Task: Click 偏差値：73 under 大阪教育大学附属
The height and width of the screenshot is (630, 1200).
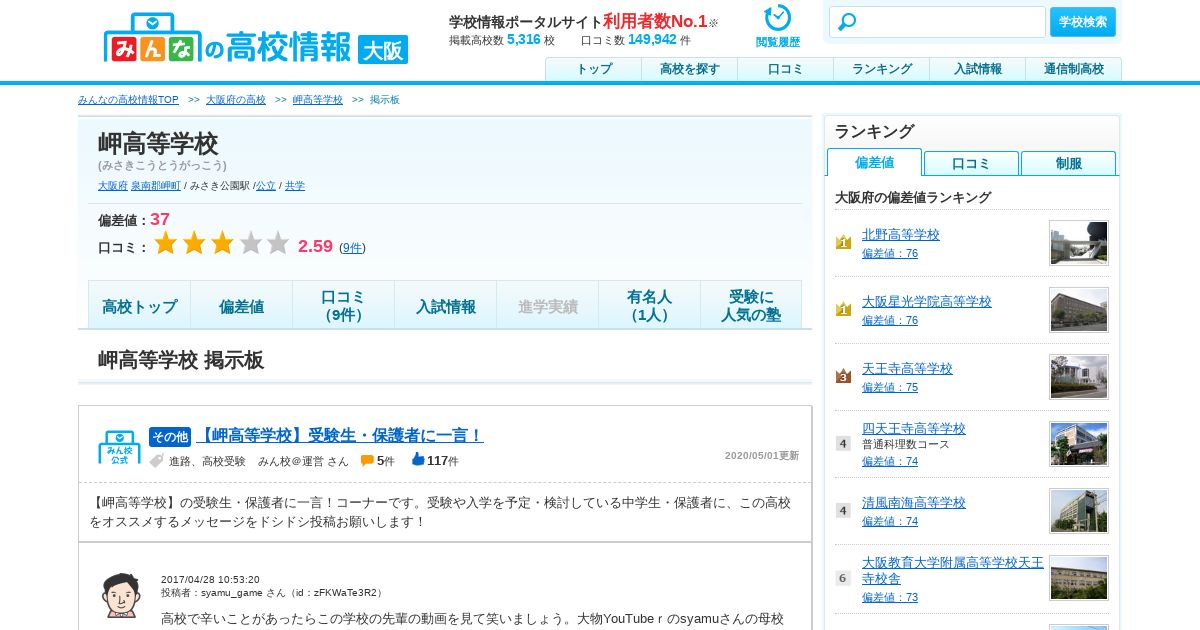Action: tap(890, 597)
